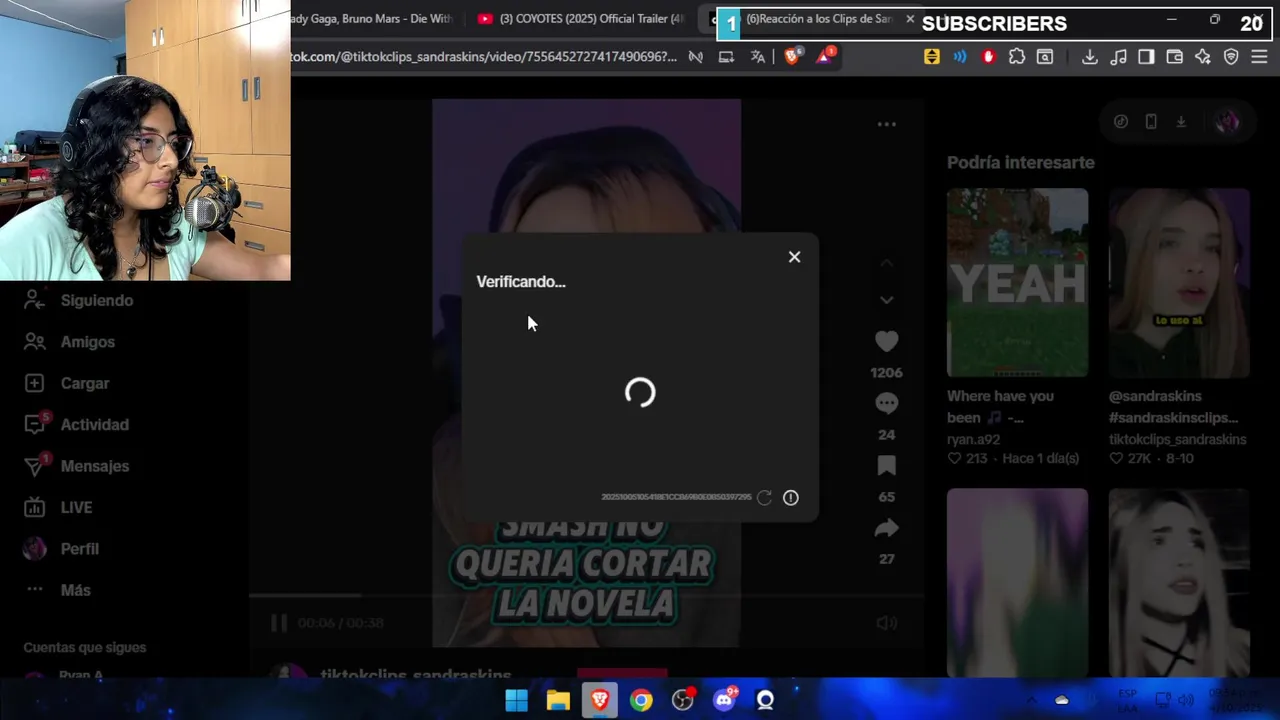The height and width of the screenshot is (720, 1280).
Task: Open the three-dot video options menu
Action: tap(886, 124)
